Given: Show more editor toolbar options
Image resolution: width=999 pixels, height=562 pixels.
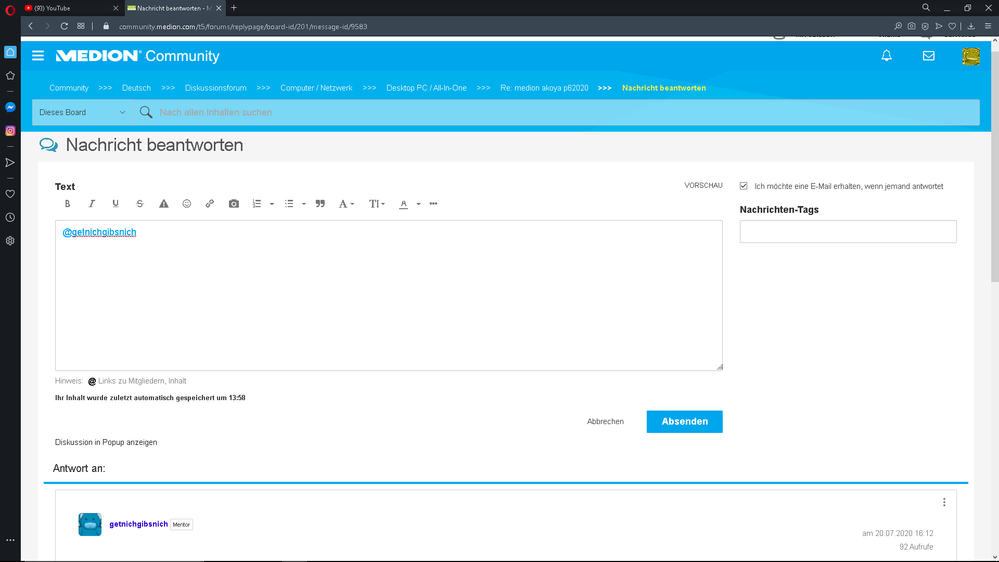Looking at the screenshot, I should [x=433, y=204].
